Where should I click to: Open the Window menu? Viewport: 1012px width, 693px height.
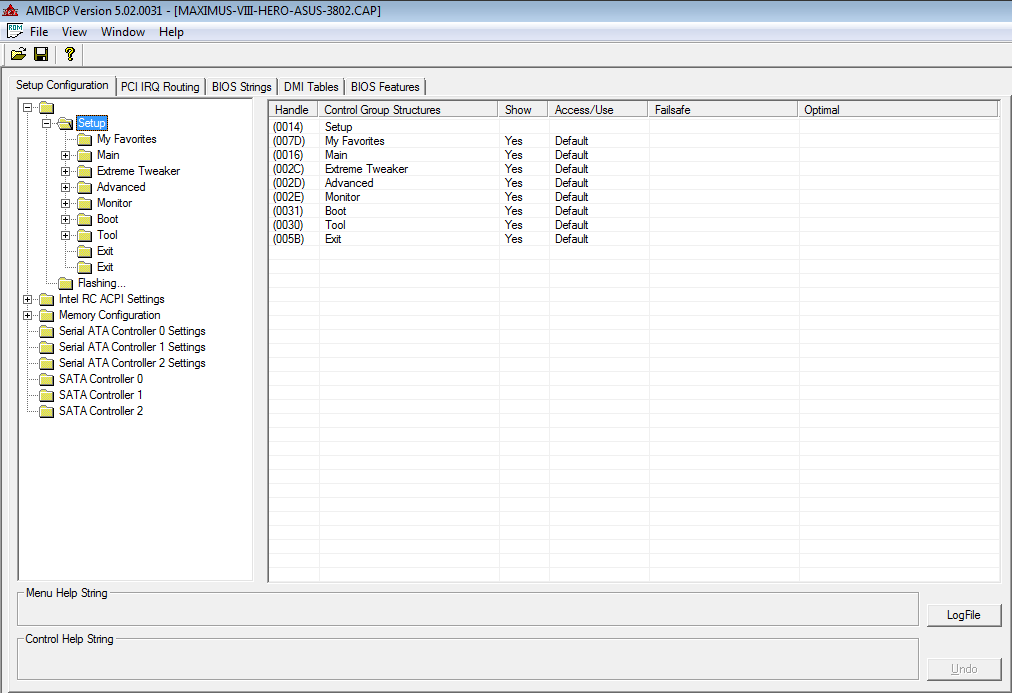click(x=123, y=32)
